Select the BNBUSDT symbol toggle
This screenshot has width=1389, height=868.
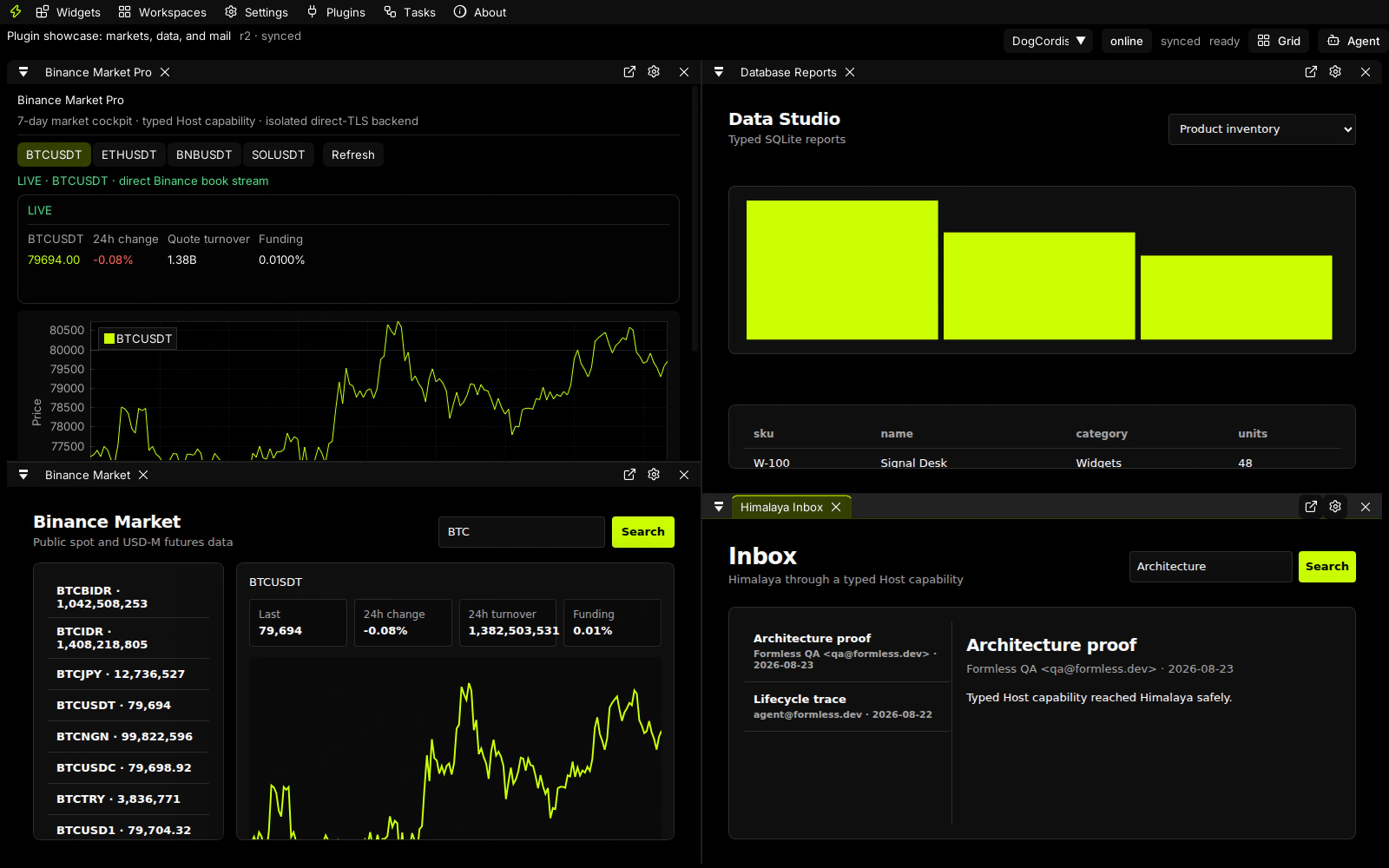point(204,155)
